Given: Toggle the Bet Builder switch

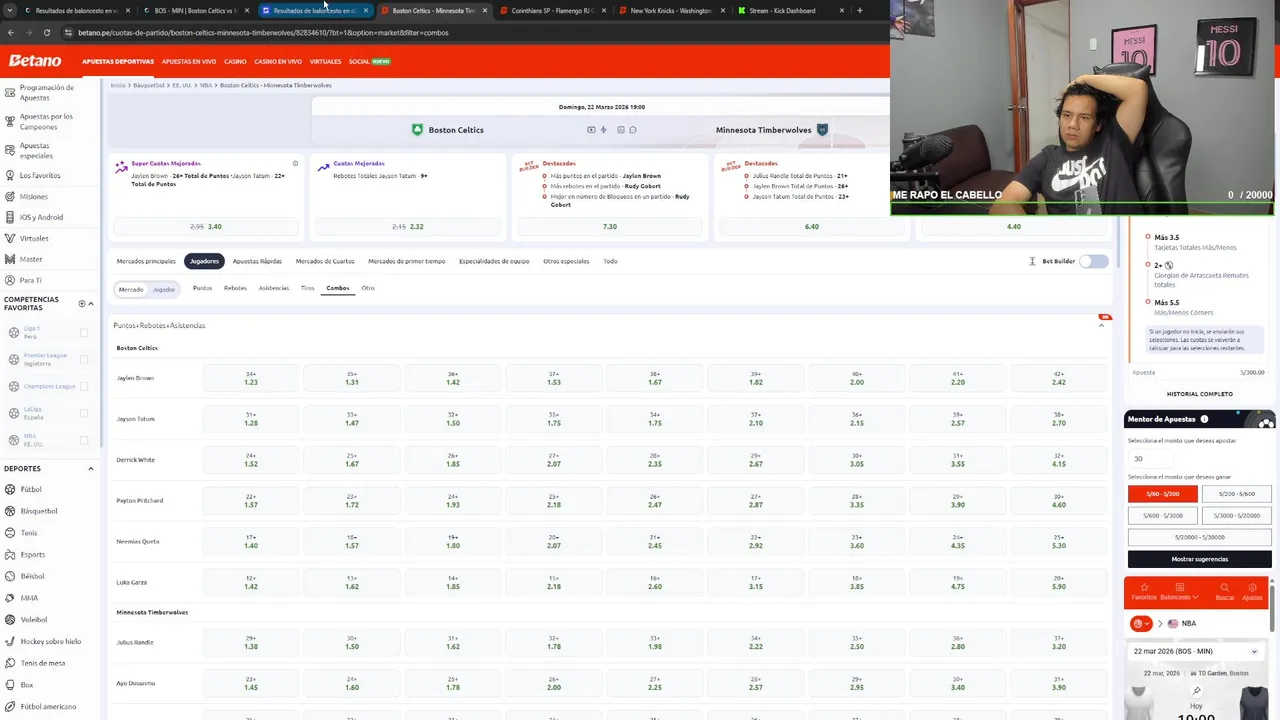Looking at the screenshot, I should (x=1094, y=261).
